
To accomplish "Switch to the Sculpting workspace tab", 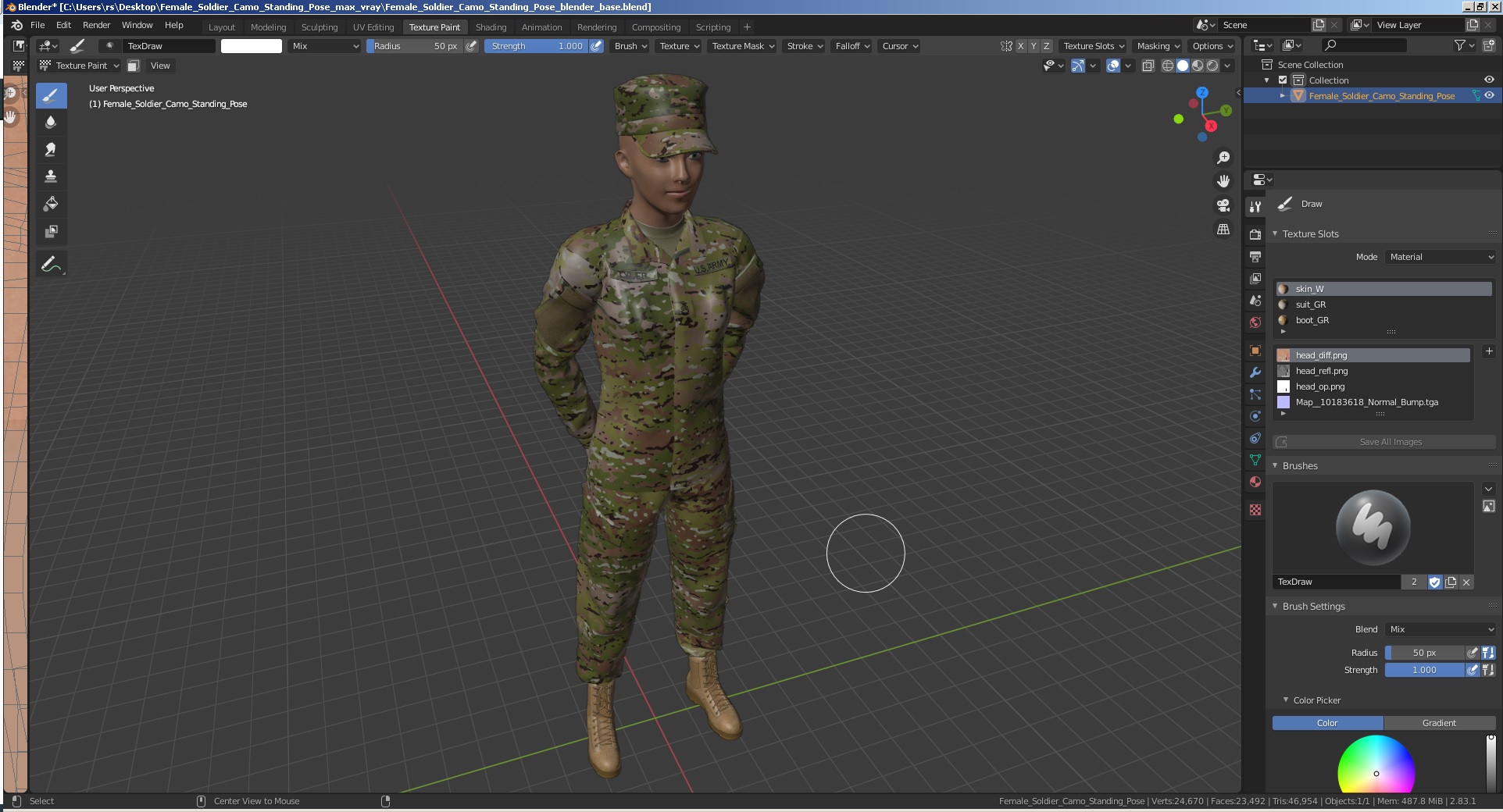I will pyautogui.click(x=320, y=27).
